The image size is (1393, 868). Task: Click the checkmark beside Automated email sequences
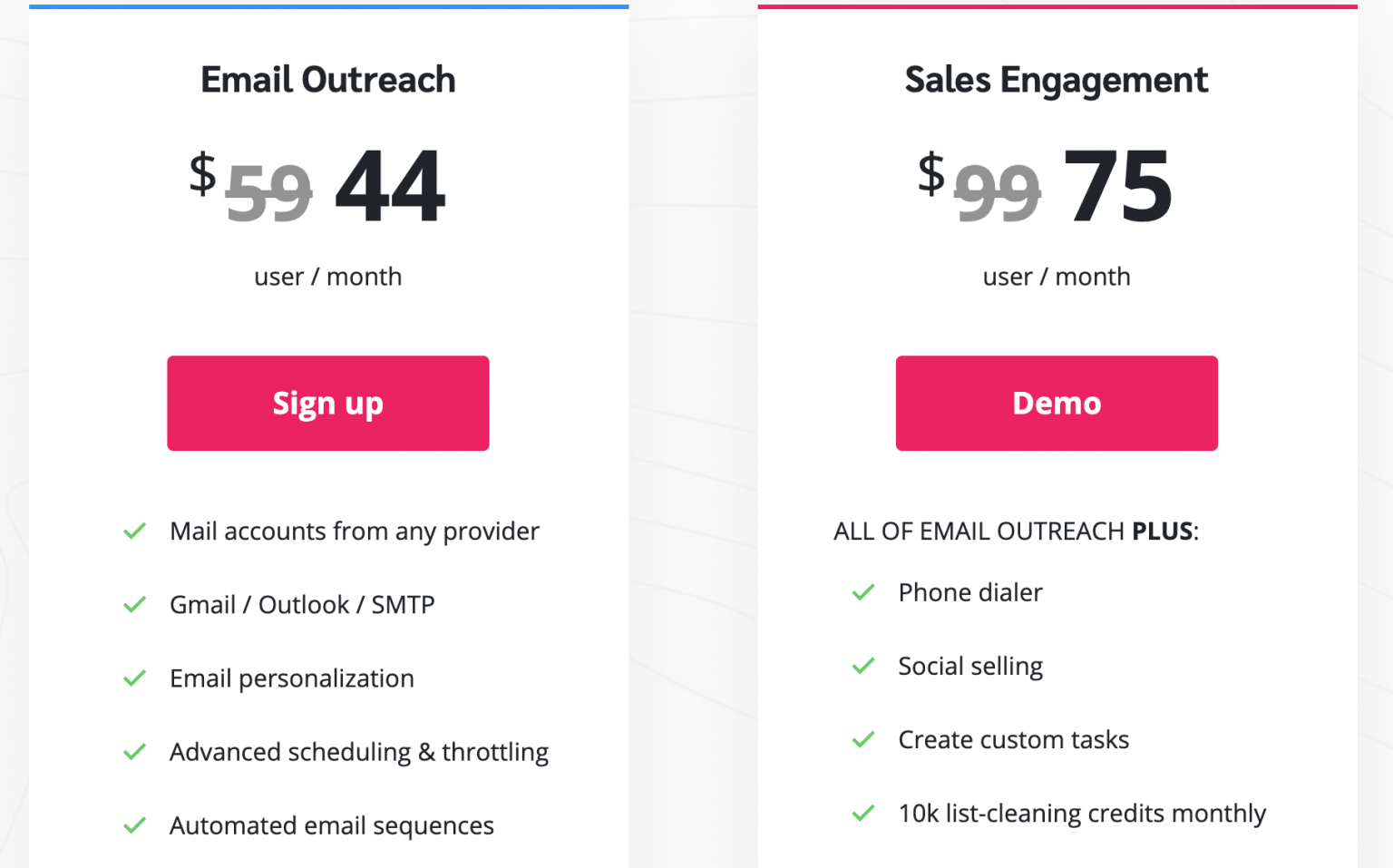click(x=134, y=825)
